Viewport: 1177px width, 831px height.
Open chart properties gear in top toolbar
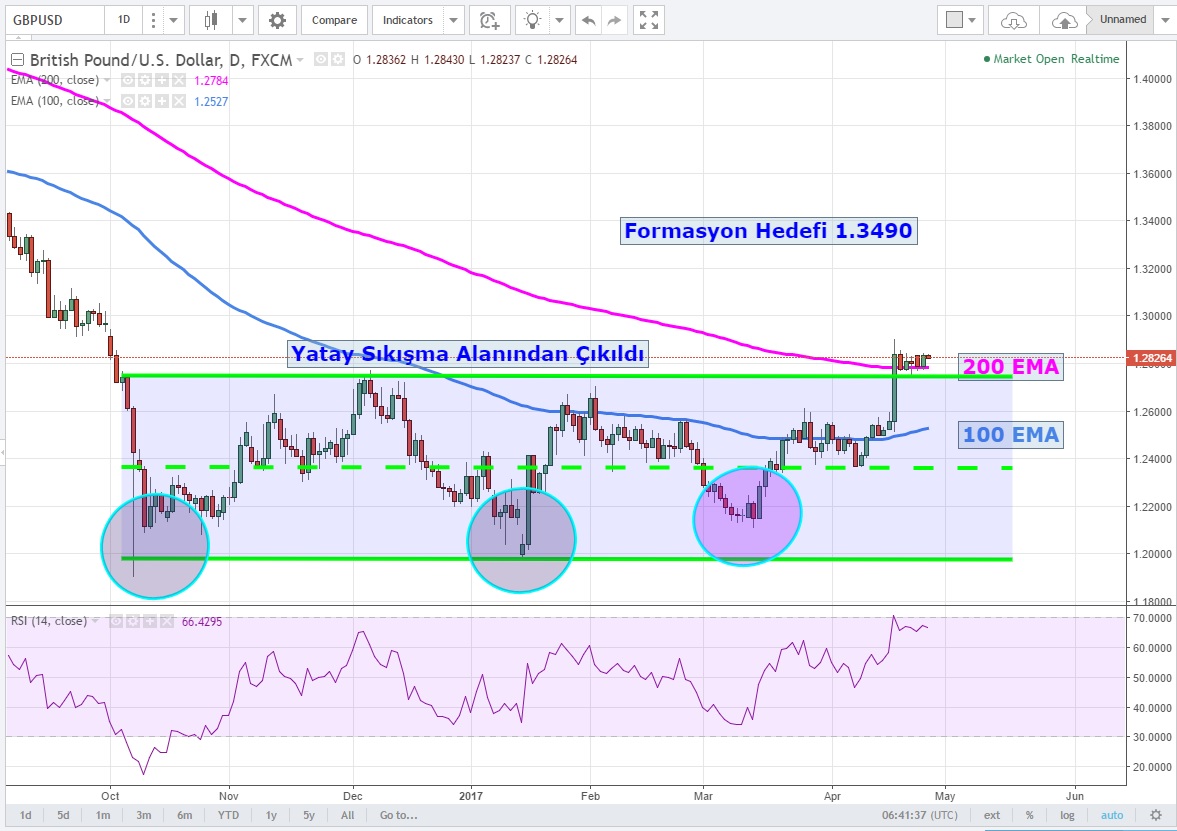277,20
